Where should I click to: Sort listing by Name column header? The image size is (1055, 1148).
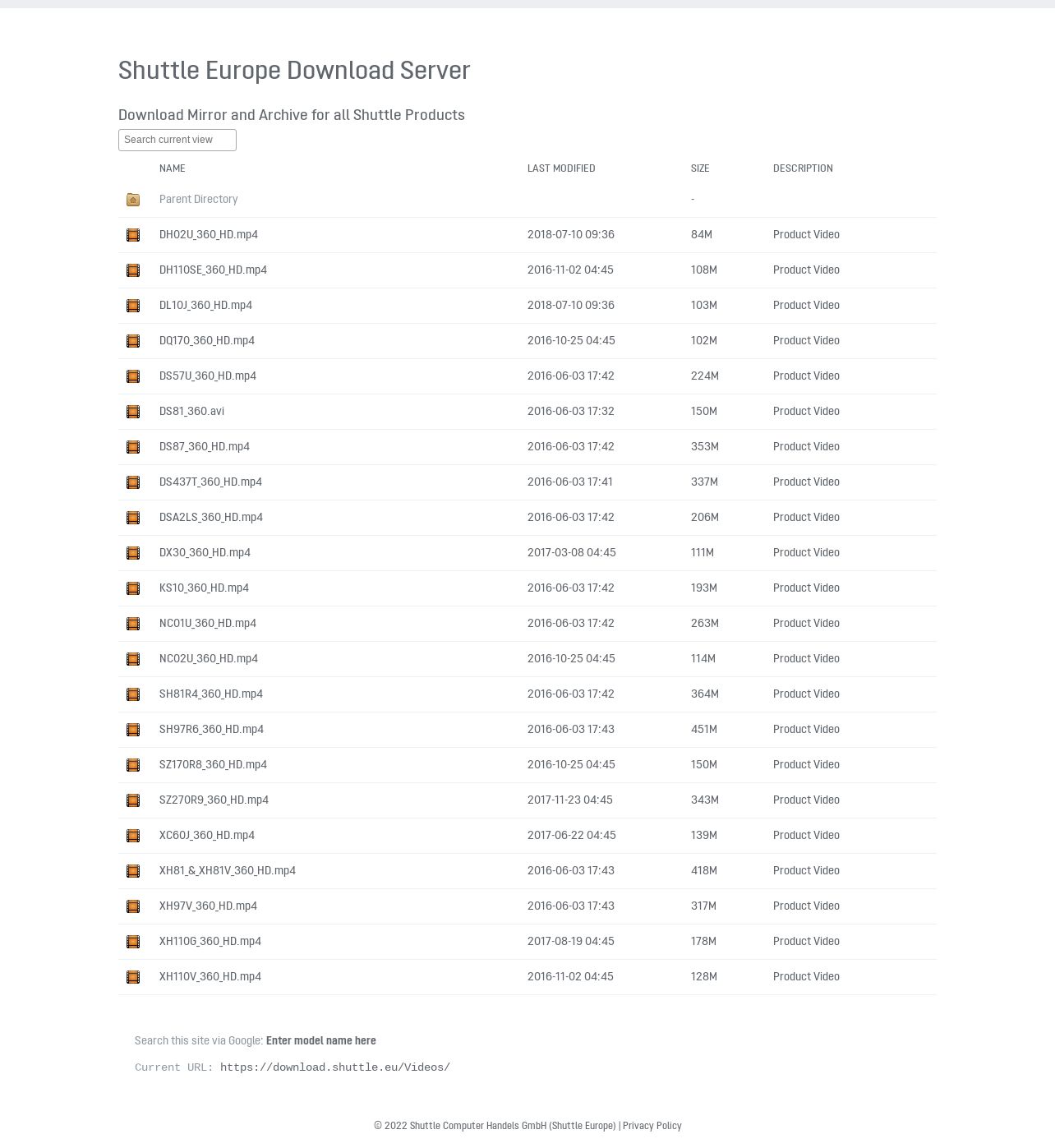coord(173,168)
